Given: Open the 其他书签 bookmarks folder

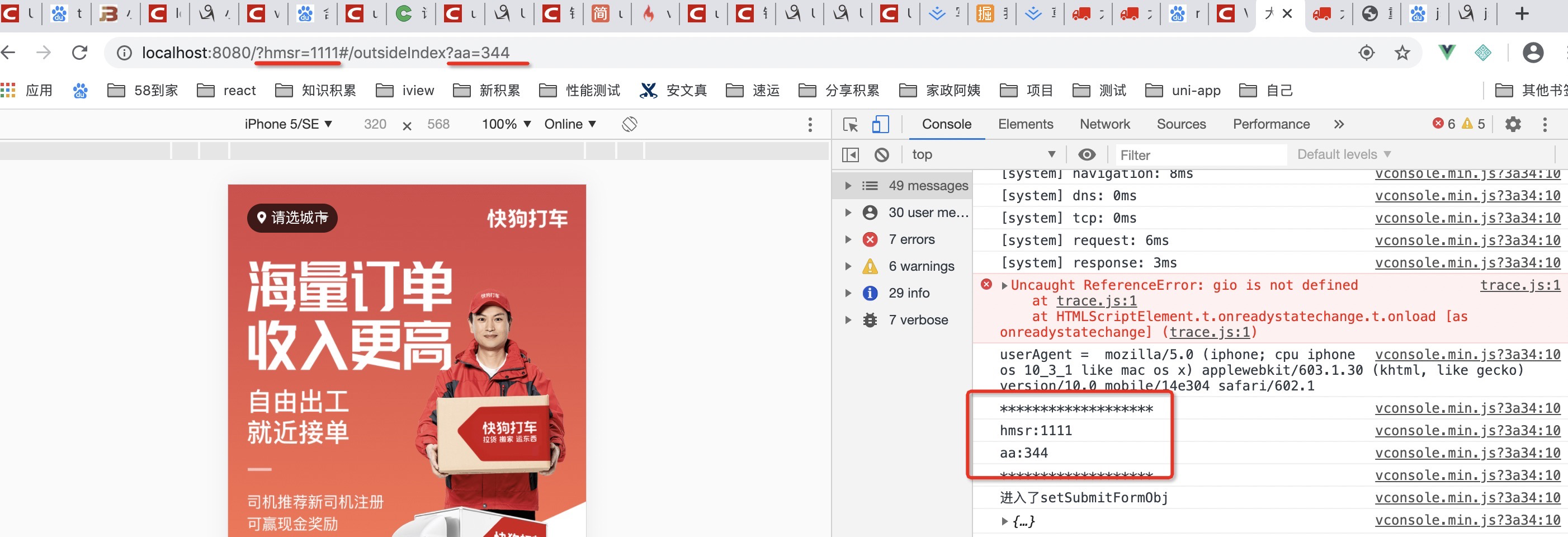Looking at the screenshot, I should pos(1532,91).
